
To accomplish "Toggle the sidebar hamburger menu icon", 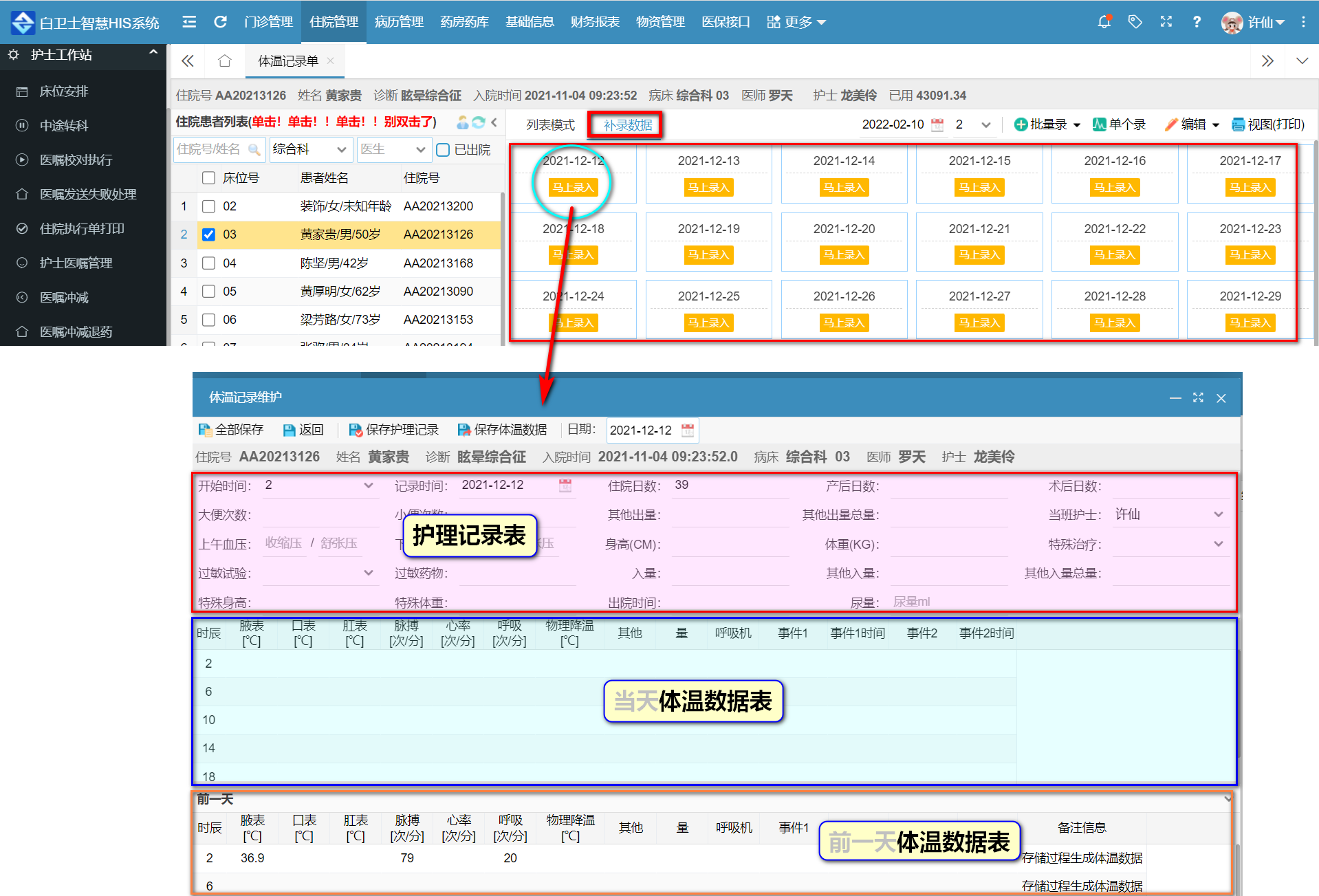I will tap(189, 22).
